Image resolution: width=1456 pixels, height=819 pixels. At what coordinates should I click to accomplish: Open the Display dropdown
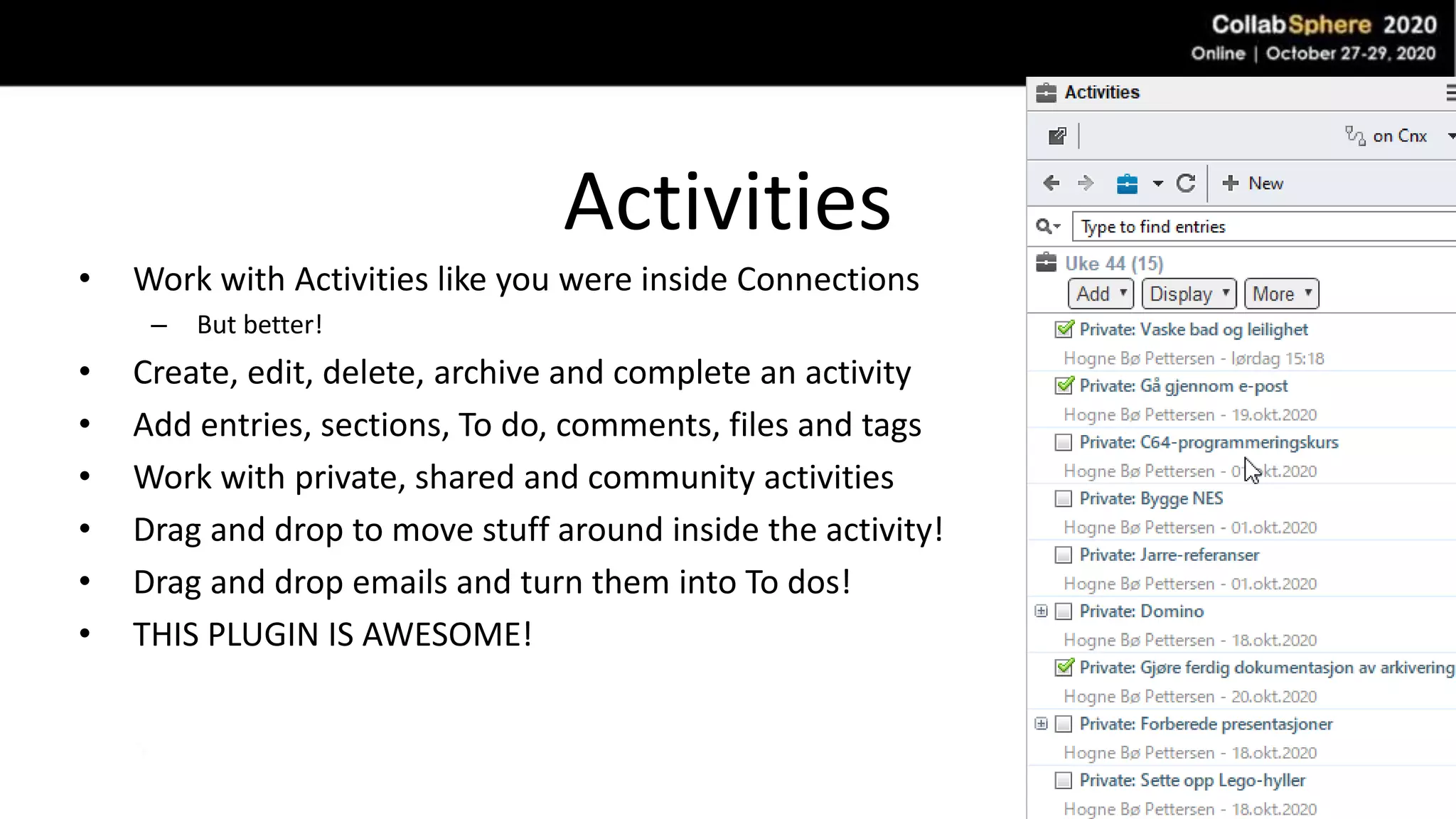coord(1189,294)
